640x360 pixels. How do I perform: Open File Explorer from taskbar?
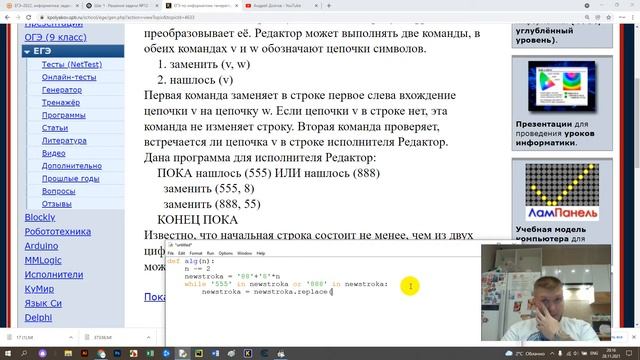(68, 353)
